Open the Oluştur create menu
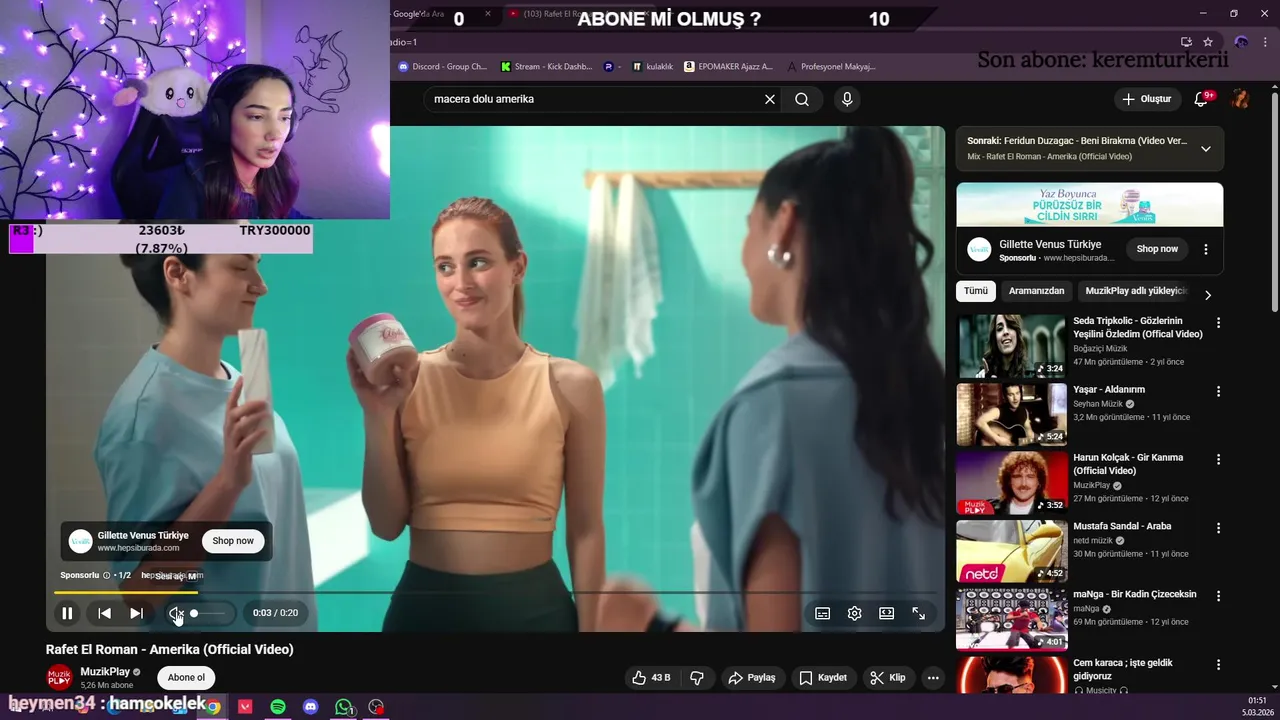The height and width of the screenshot is (720, 1280). click(x=1147, y=99)
